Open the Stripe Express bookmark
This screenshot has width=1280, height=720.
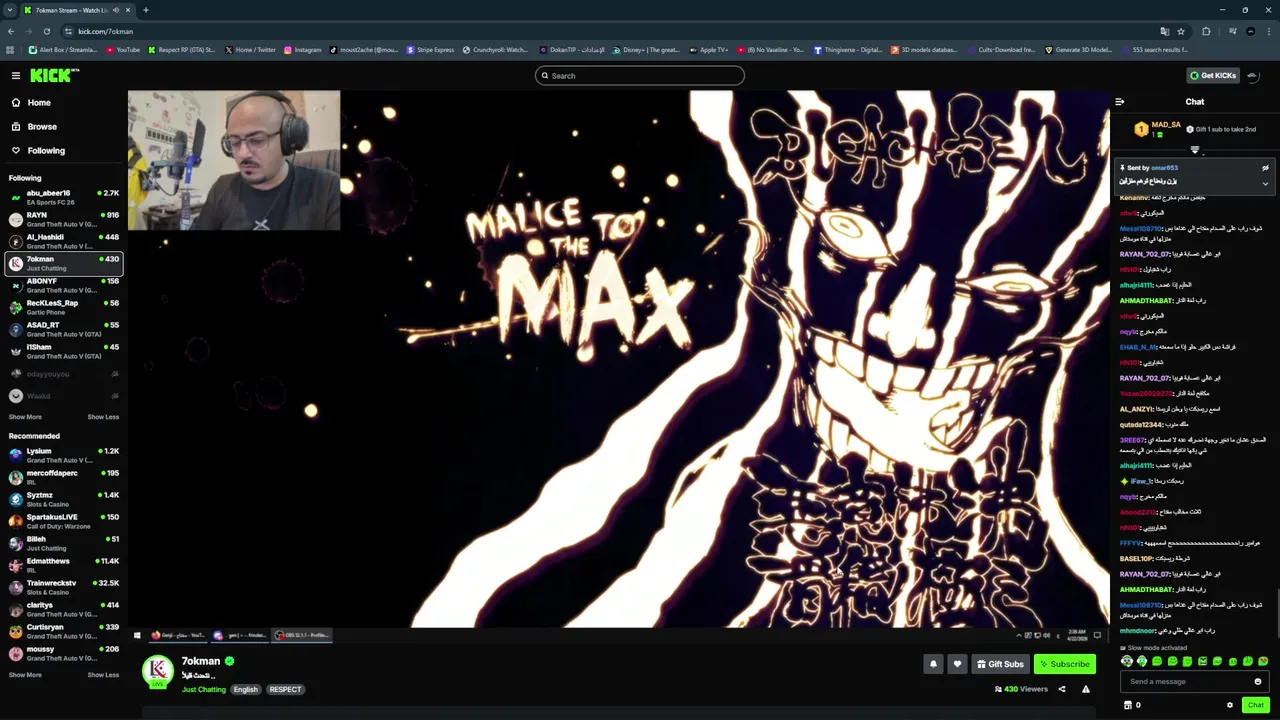pyautogui.click(x=430, y=50)
